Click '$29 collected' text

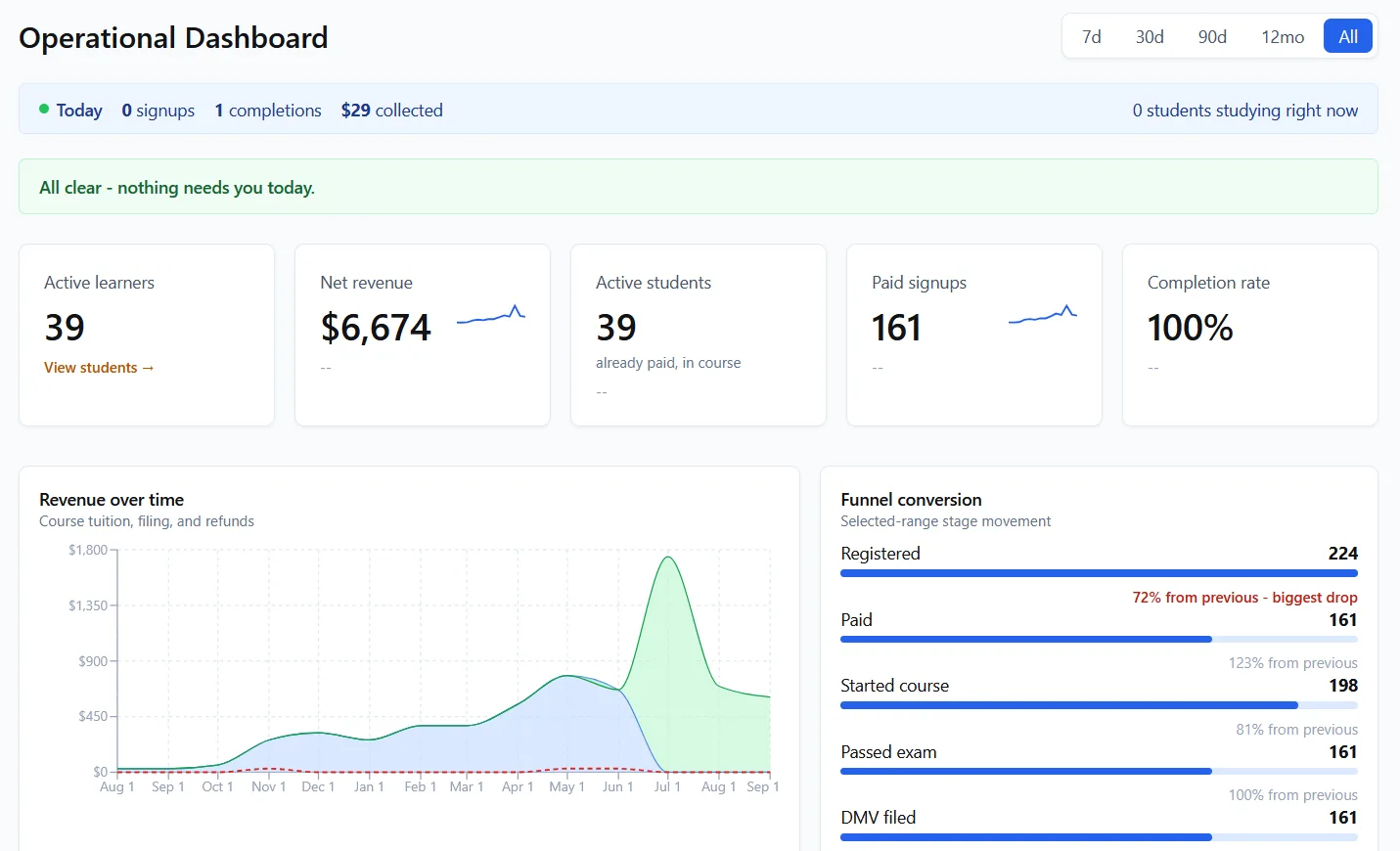tap(391, 111)
